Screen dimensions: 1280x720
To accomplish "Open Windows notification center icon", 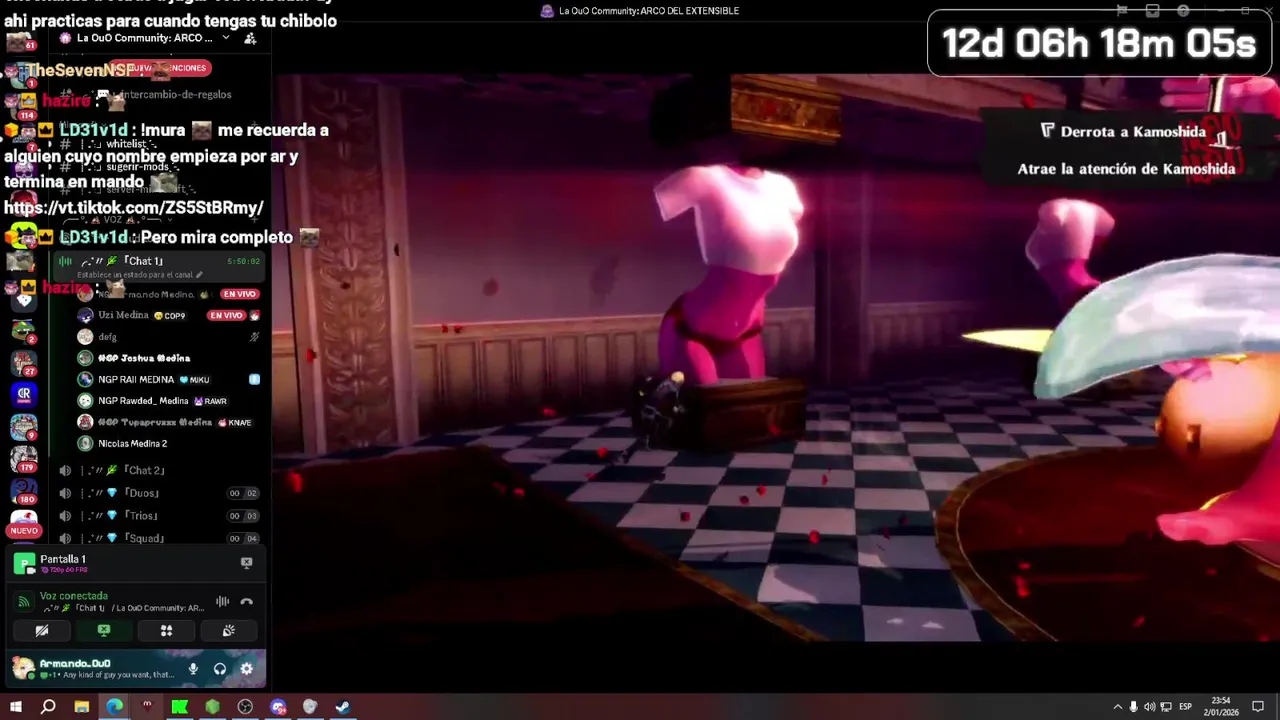I will (x=1258, y=707).
